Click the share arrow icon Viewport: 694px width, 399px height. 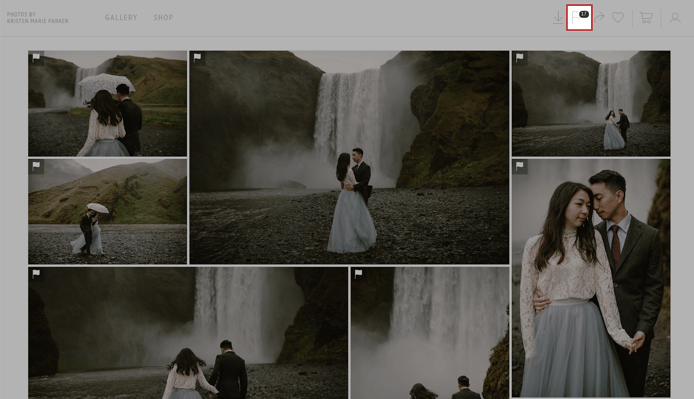pyautogui.click(x=599, y=17)
